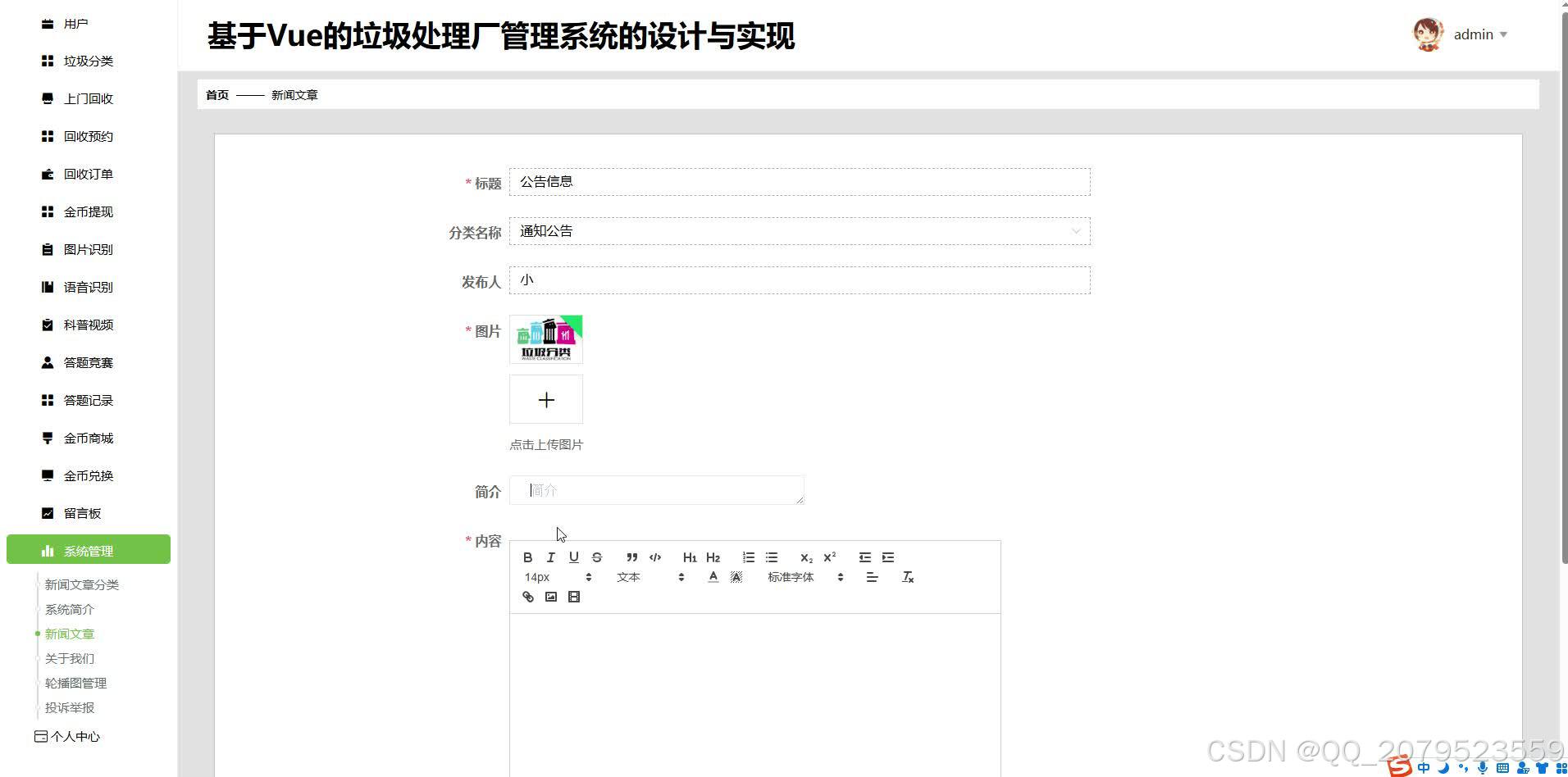
Task: Insert a video into the content
Action: point(573,597)
